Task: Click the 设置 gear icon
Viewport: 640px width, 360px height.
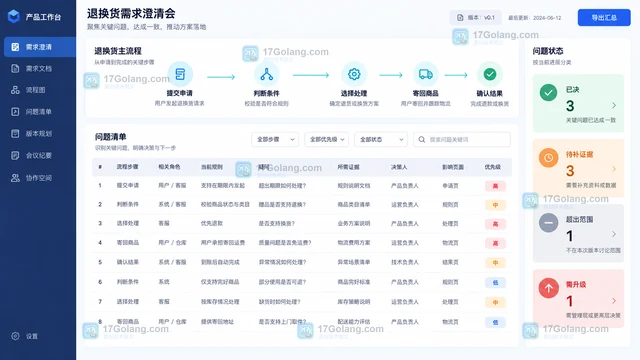Action: click(15, 336)
